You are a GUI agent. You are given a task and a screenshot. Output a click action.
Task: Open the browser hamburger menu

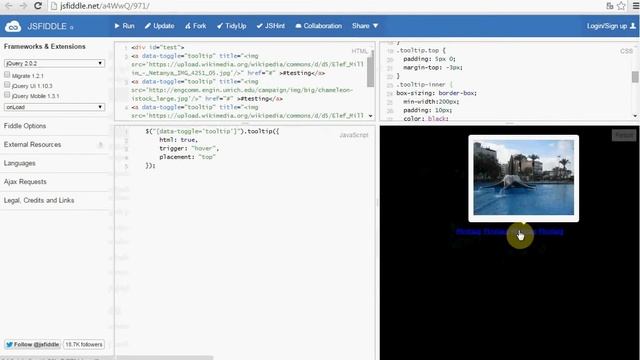636,6
